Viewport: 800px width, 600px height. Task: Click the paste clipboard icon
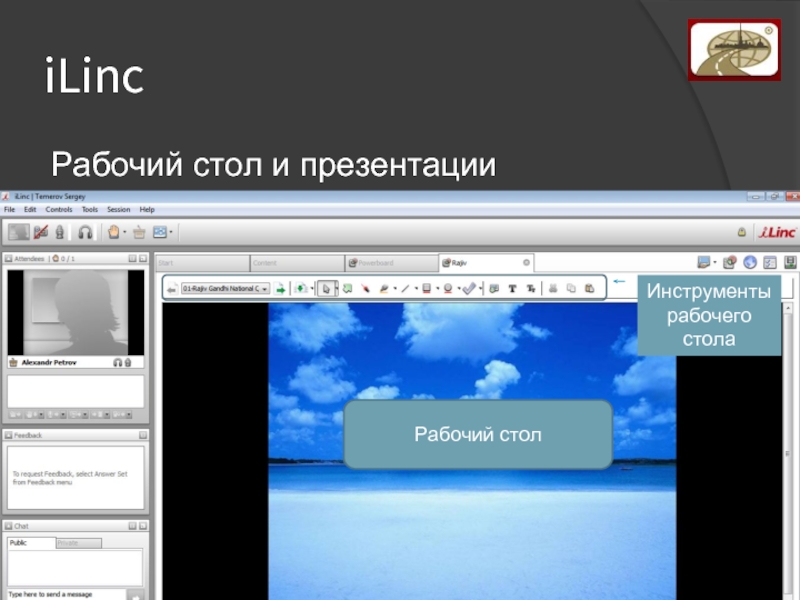pos(590,289)
